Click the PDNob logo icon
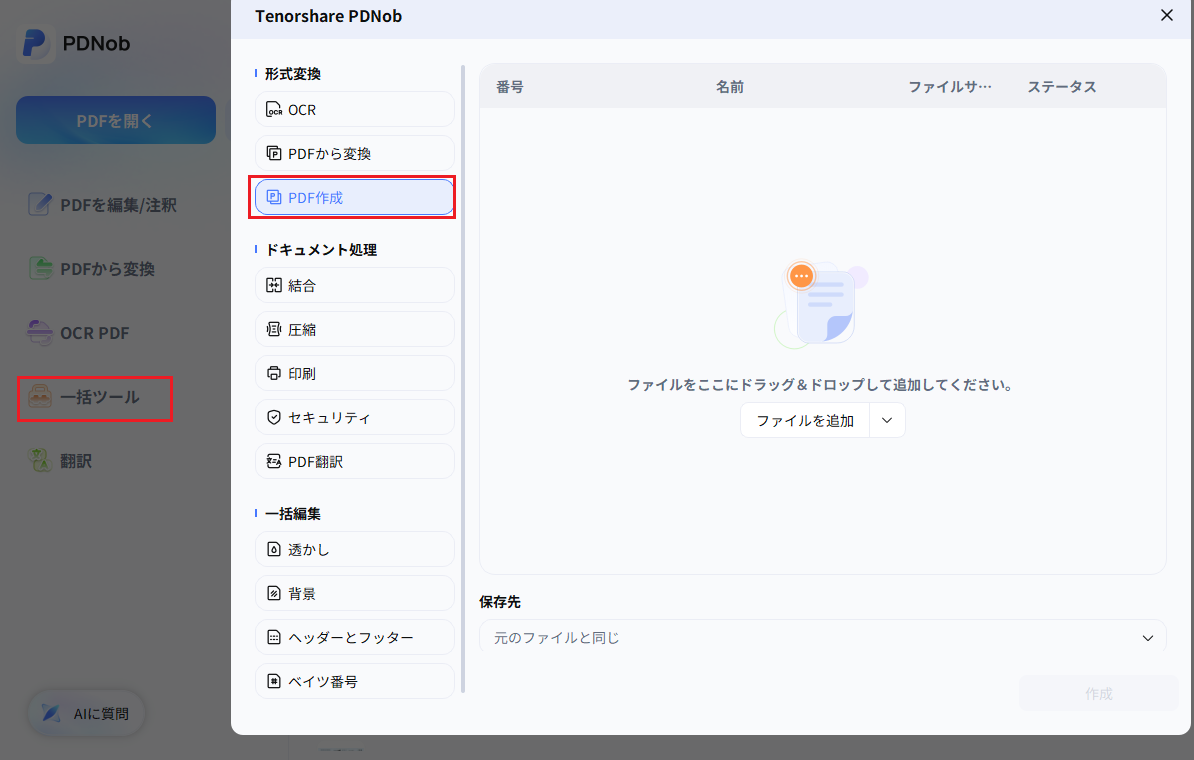Viewport: 1194px width, 760px height. [35, 43]
